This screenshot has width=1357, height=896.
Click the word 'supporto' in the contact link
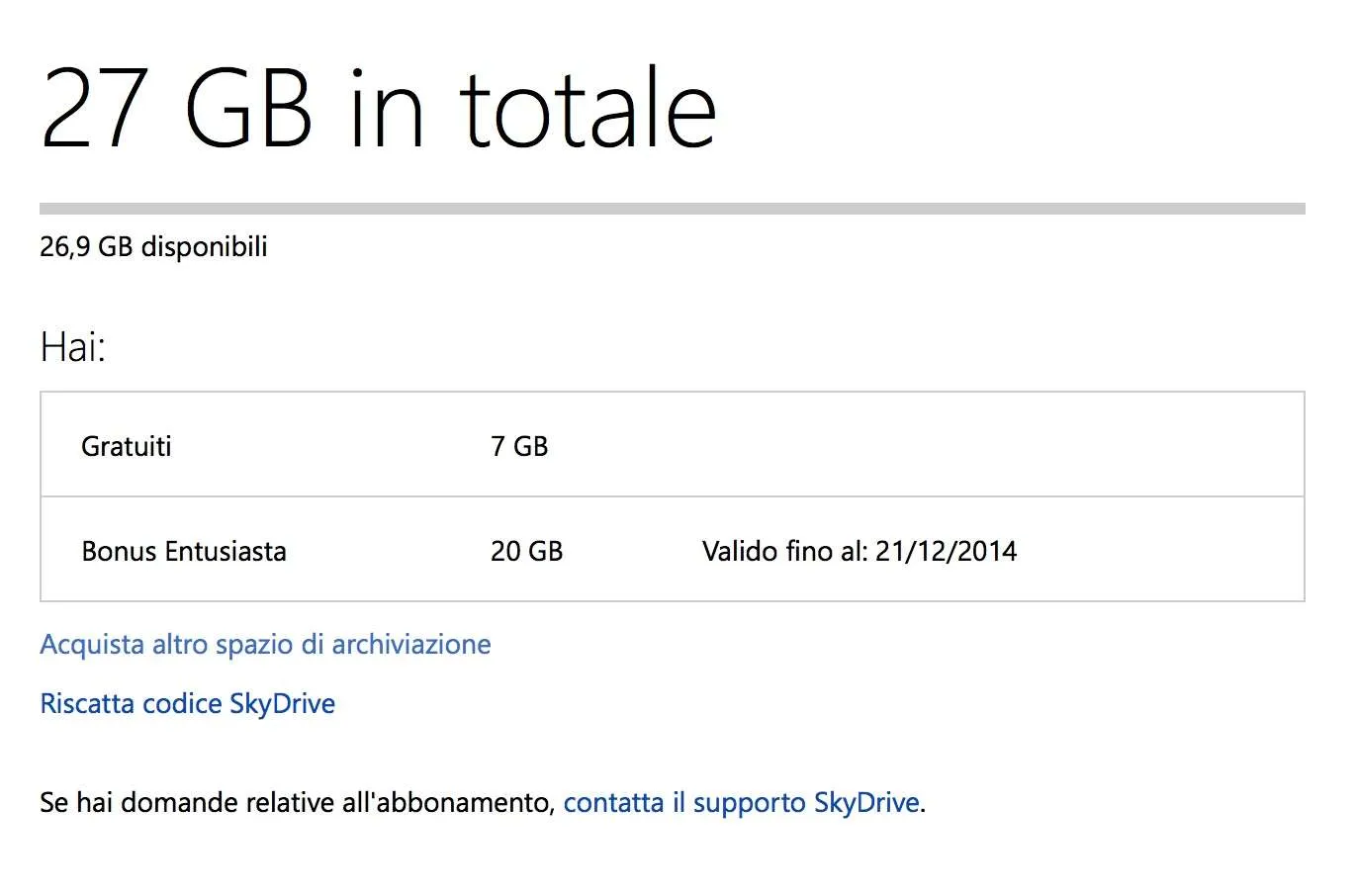point(750,803)
